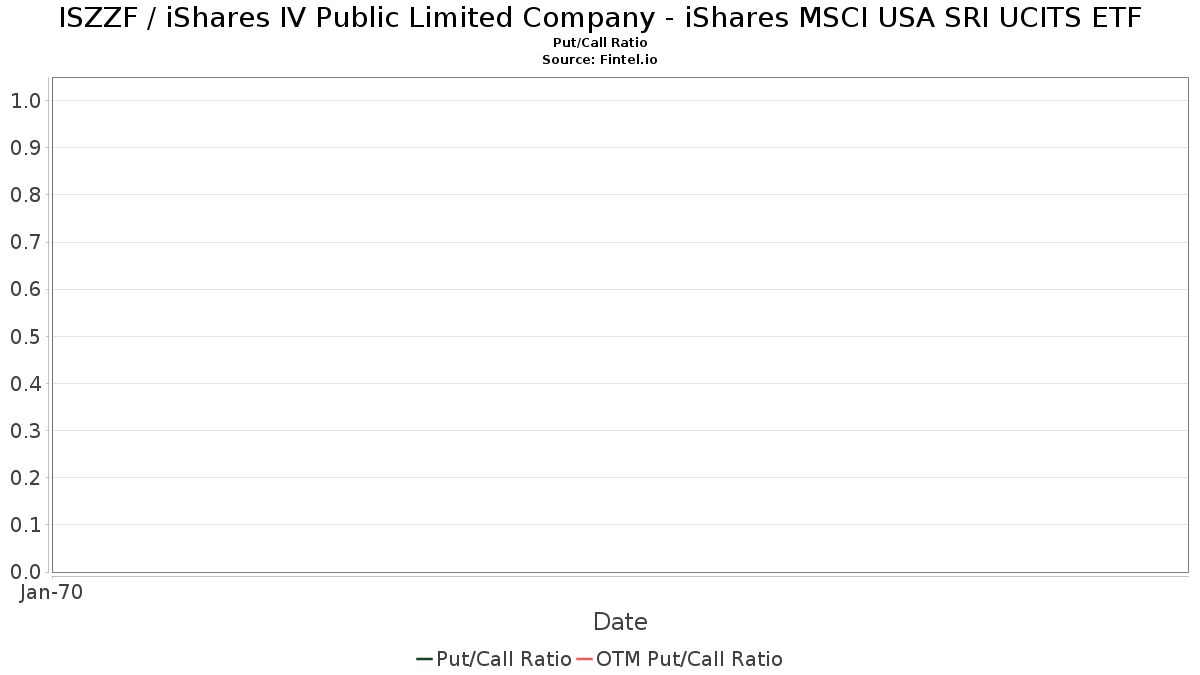The width and height of the screenshot is (1200, 675).
Task: Select the Jan-70 x-axis tick label
Action: point(51,592)
